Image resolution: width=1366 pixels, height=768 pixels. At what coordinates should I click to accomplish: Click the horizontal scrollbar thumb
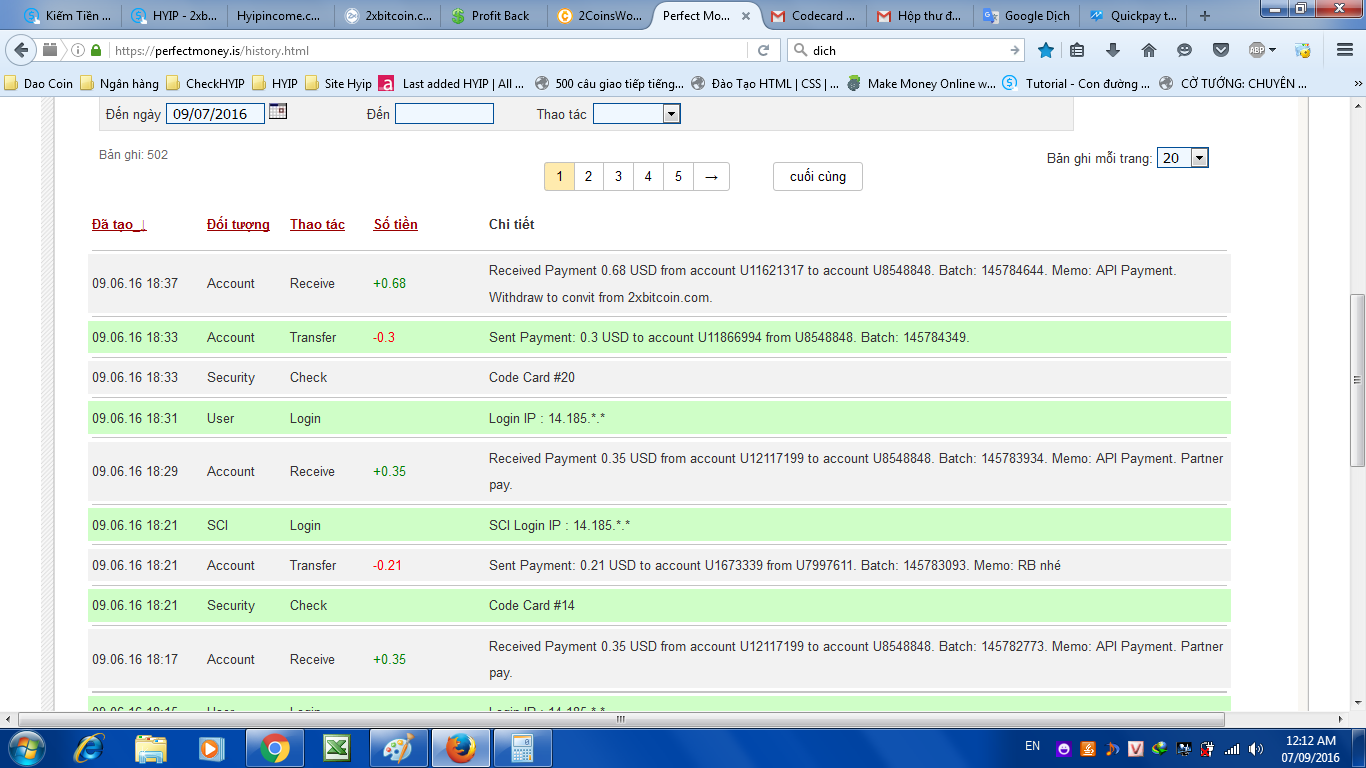(620, 719)
